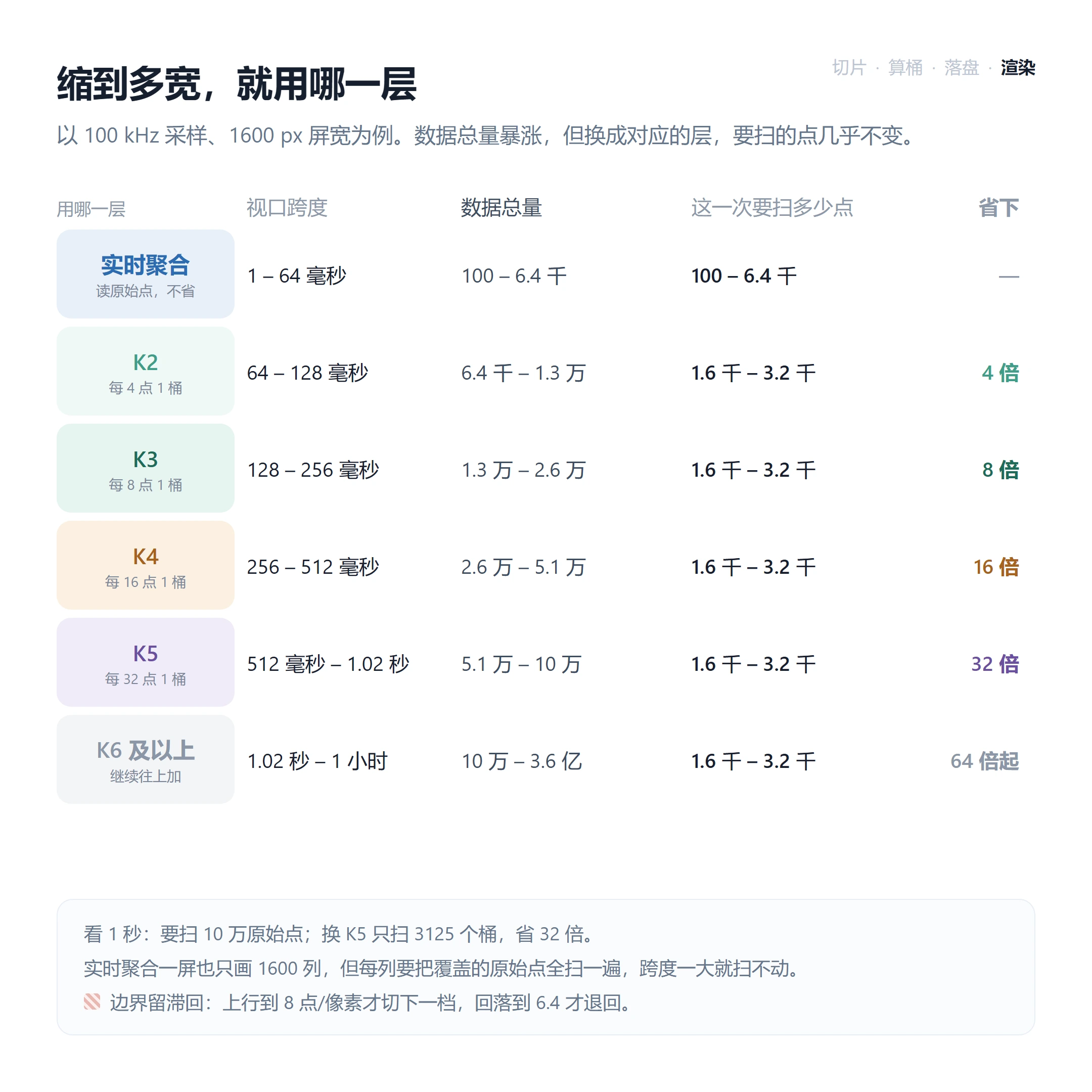Click the 6.4 千 – 1.3 万 data cell

523,373
